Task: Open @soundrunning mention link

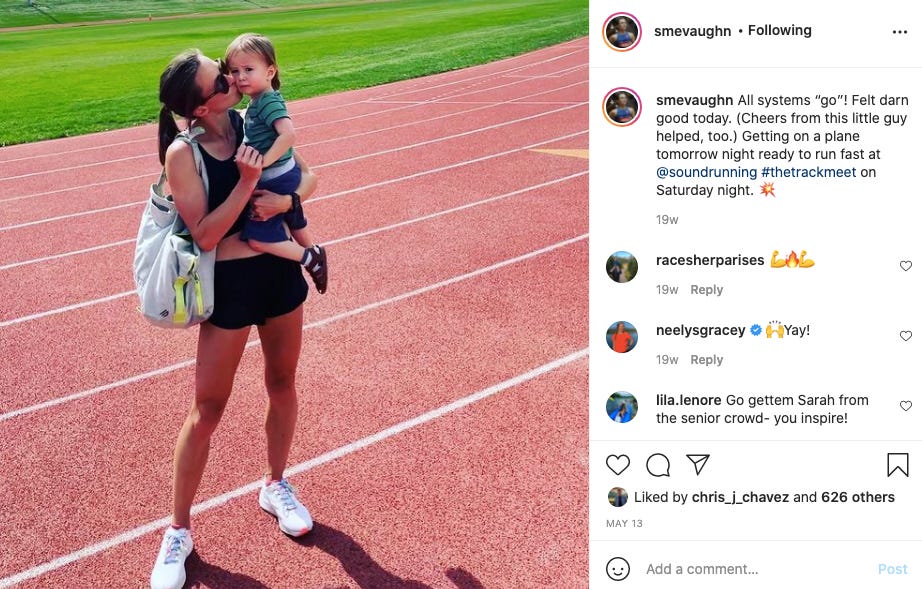Action: [706, 172]
